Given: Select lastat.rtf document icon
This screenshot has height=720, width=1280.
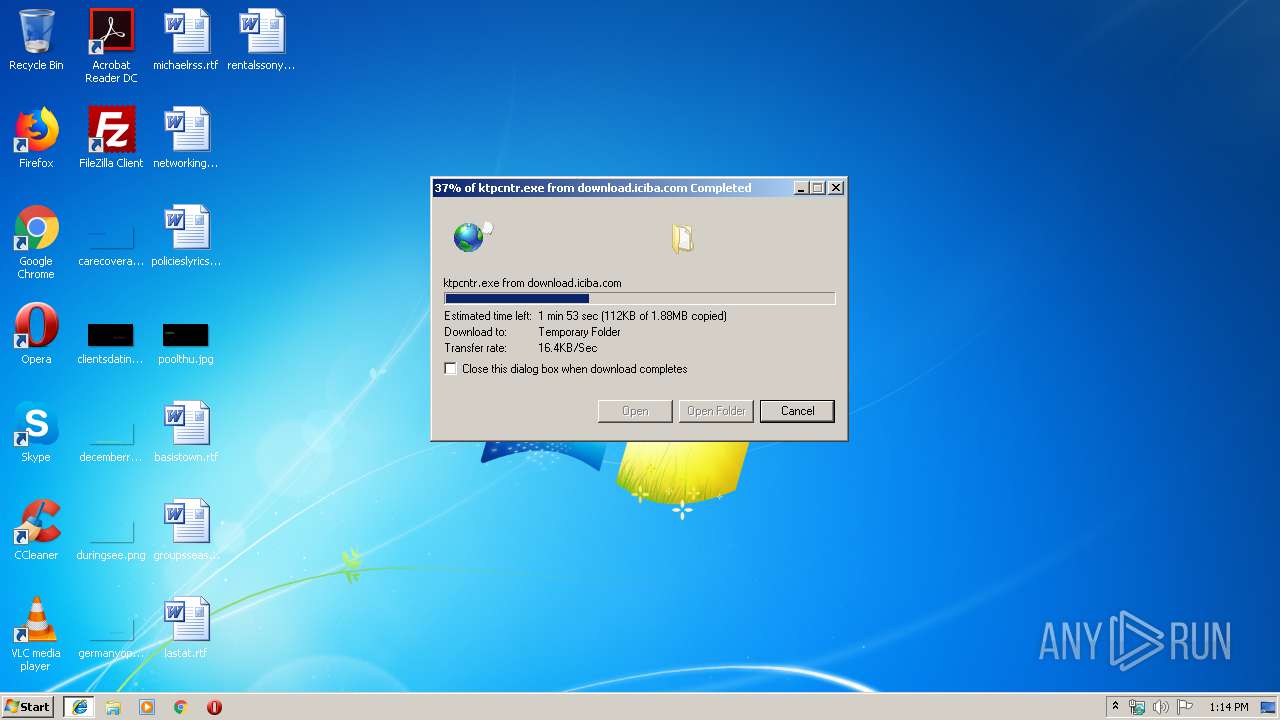Looking at the screenshot, I should coord(186,628).
